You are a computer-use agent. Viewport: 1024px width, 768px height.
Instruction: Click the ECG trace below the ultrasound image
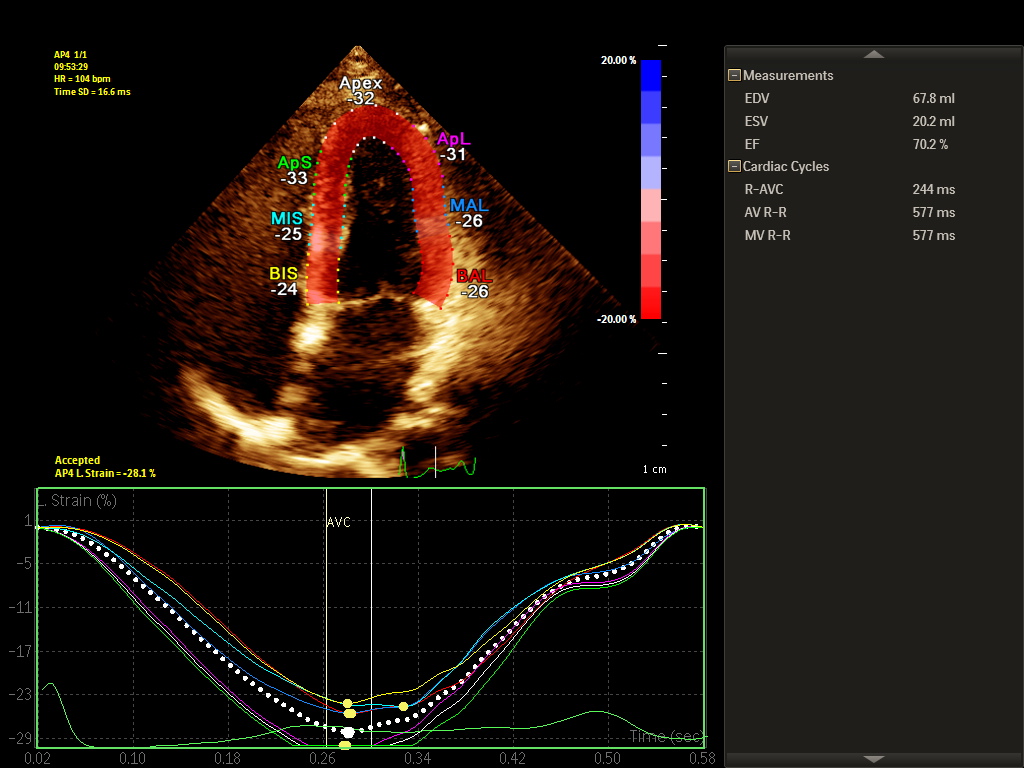tap(438, 463)
